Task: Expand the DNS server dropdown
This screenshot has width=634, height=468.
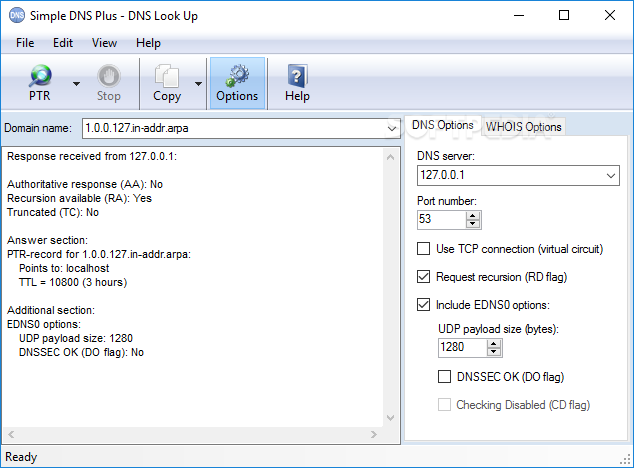Action: (611, 176)
